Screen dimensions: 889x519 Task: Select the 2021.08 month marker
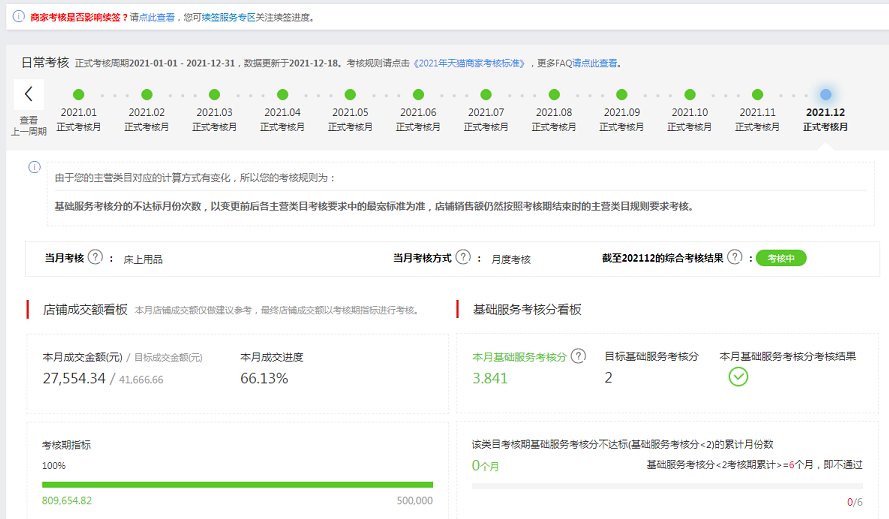click(554, 95)
